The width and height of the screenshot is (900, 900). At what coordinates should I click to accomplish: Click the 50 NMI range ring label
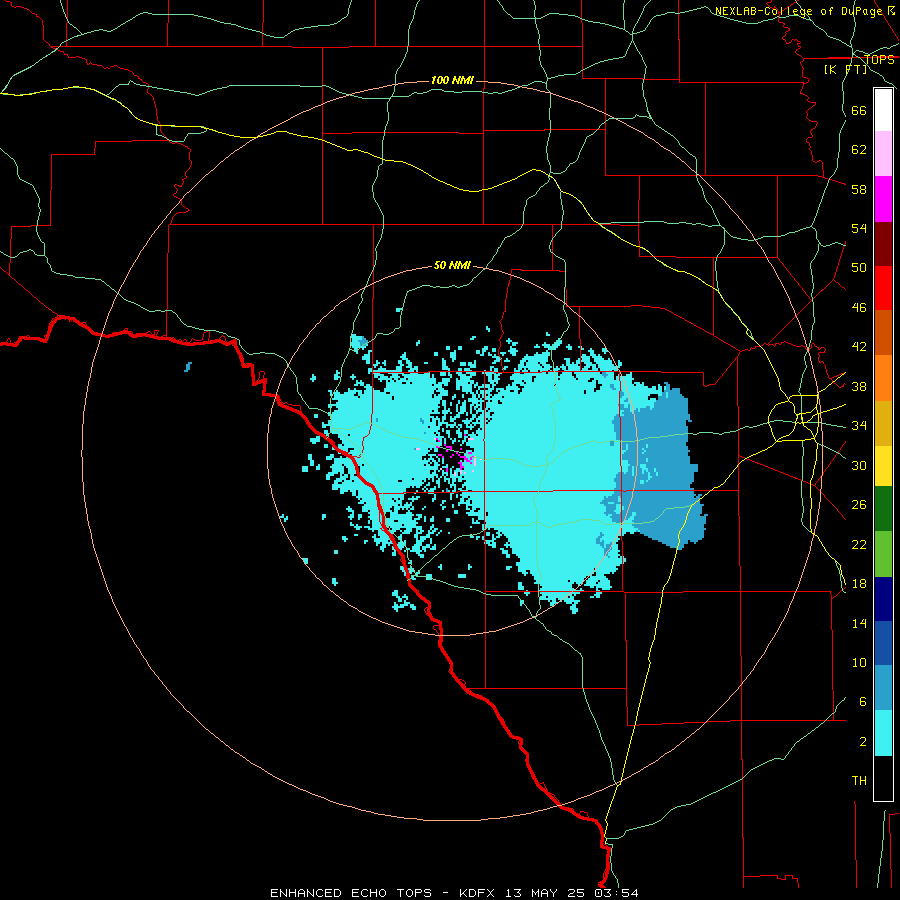pos(452,265)
